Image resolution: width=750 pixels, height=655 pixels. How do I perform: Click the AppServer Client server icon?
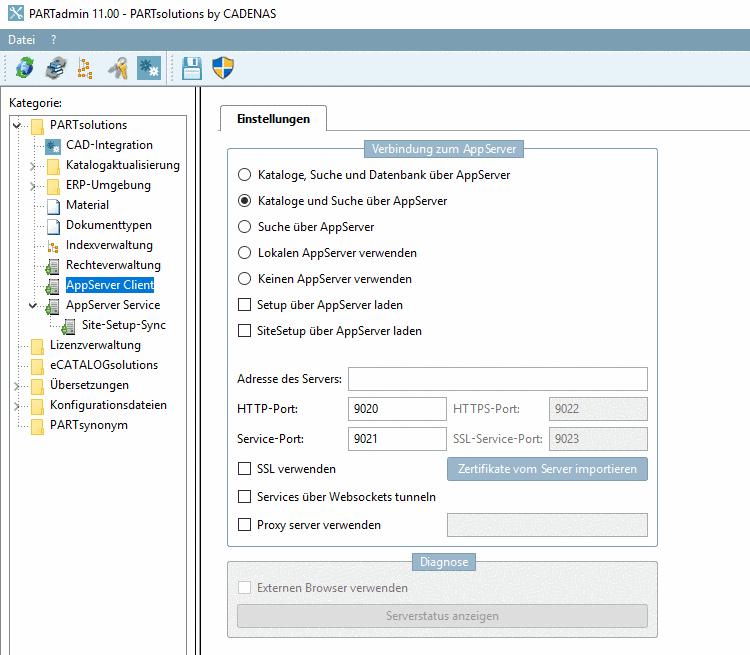click(x=53, y=287)
